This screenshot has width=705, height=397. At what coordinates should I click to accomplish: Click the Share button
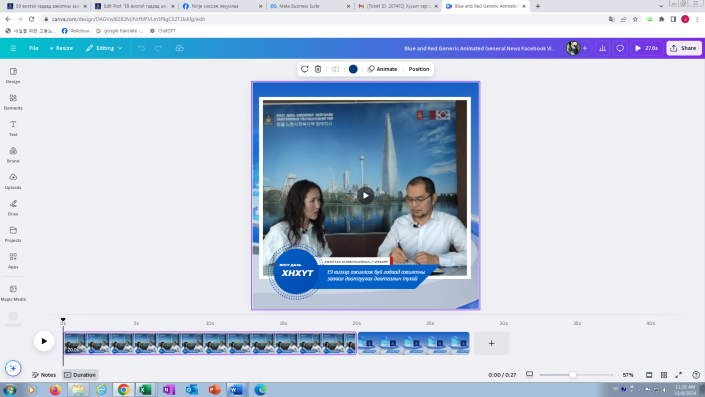tap(683, 48)
